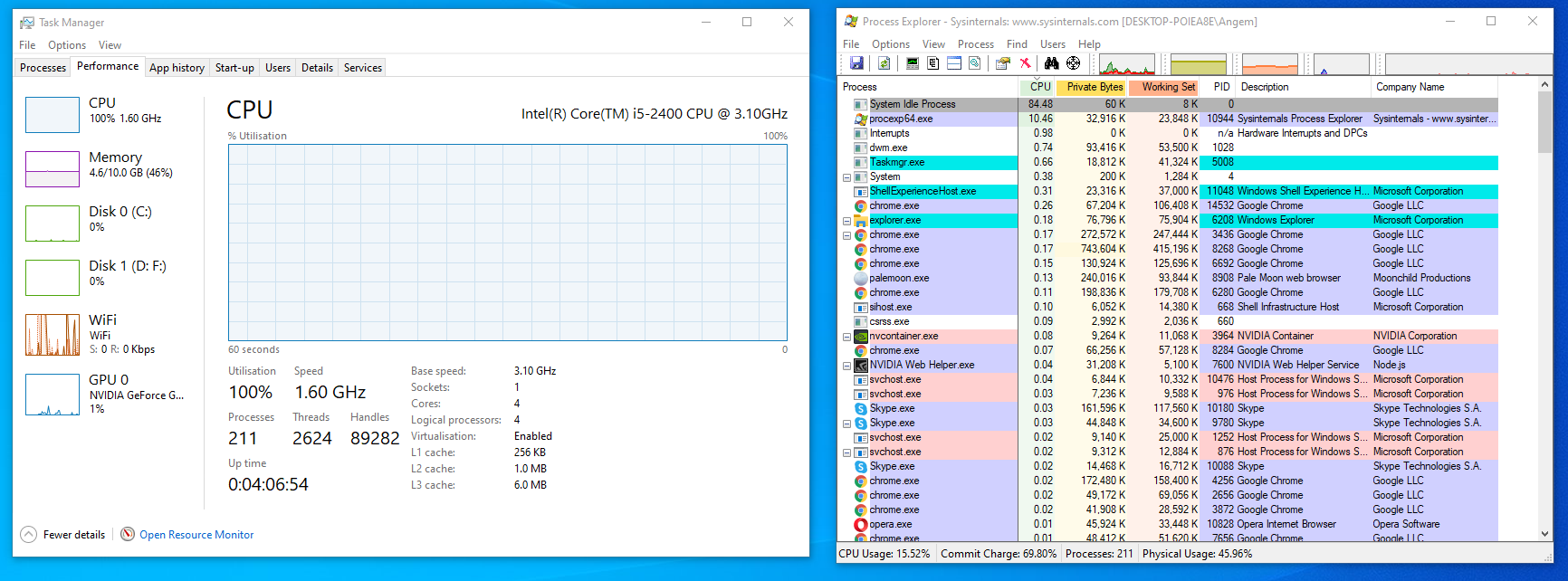Switch to the Start-up tab
This screenshot has height=581, width=1568.
pos(234,67)
